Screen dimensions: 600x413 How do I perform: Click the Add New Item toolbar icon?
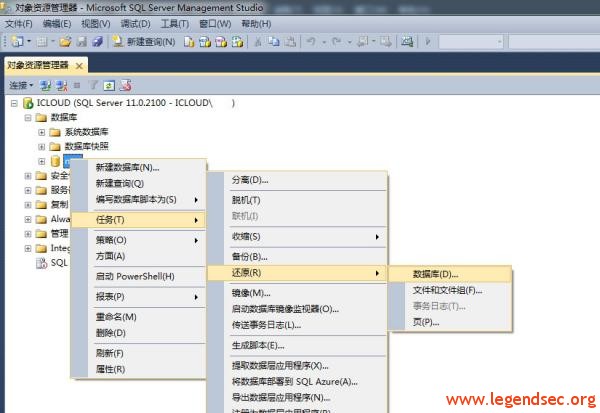(x=42, y=41)
